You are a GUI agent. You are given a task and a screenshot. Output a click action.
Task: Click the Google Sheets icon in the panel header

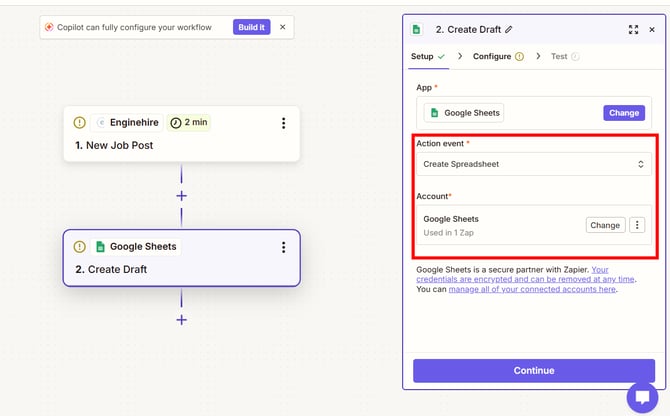[x=417, y=29]
